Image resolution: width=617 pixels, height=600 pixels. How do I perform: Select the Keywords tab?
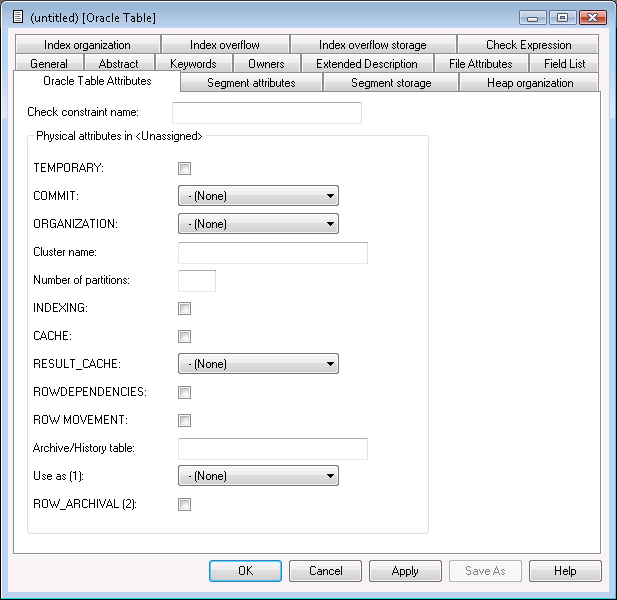(x=193, y=64)
